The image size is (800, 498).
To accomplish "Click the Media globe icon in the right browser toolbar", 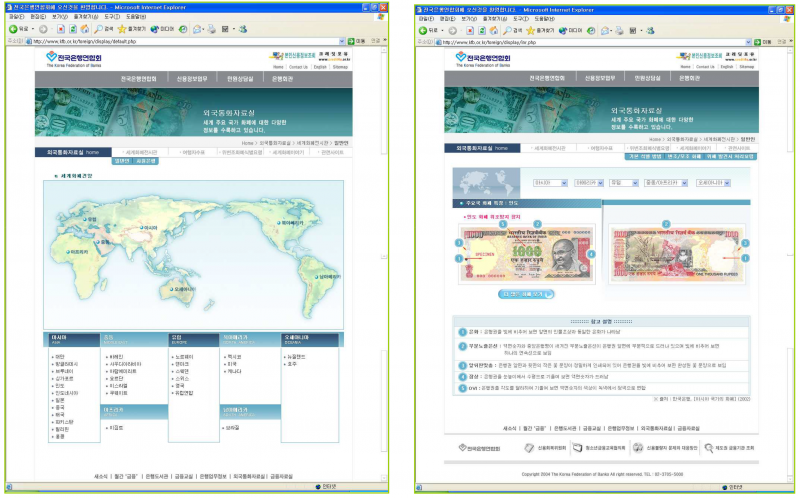I will (563, 31).
